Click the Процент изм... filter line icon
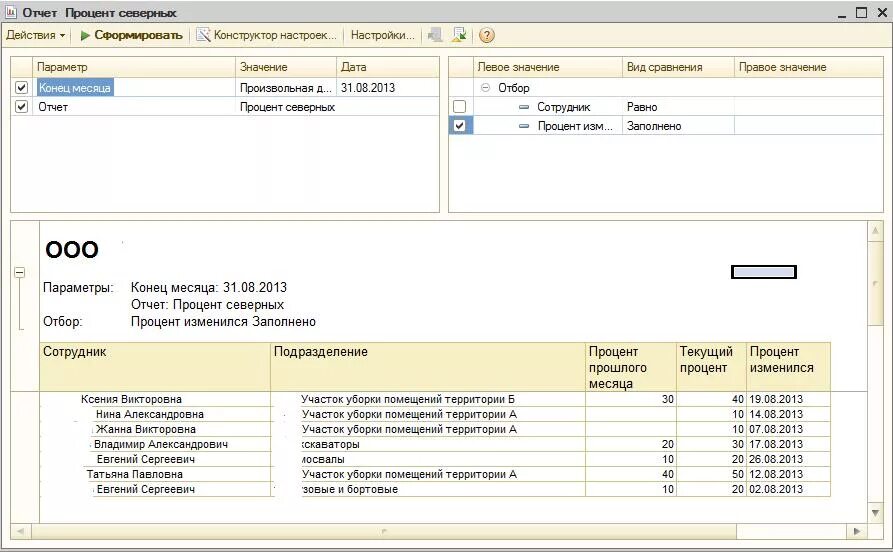The height and width of the screenshot is (552, 893). click(x=524, y=126)
